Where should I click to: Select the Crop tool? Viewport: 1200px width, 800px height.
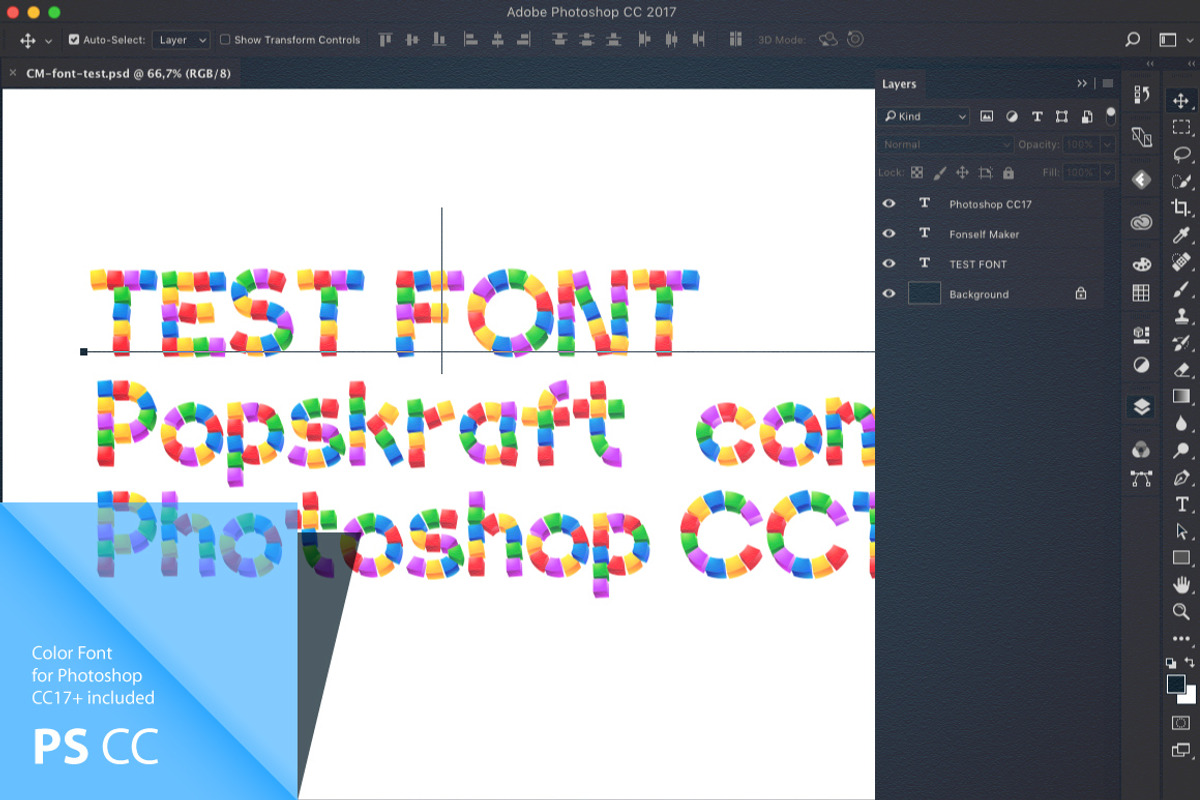(x=1181, y=208)
